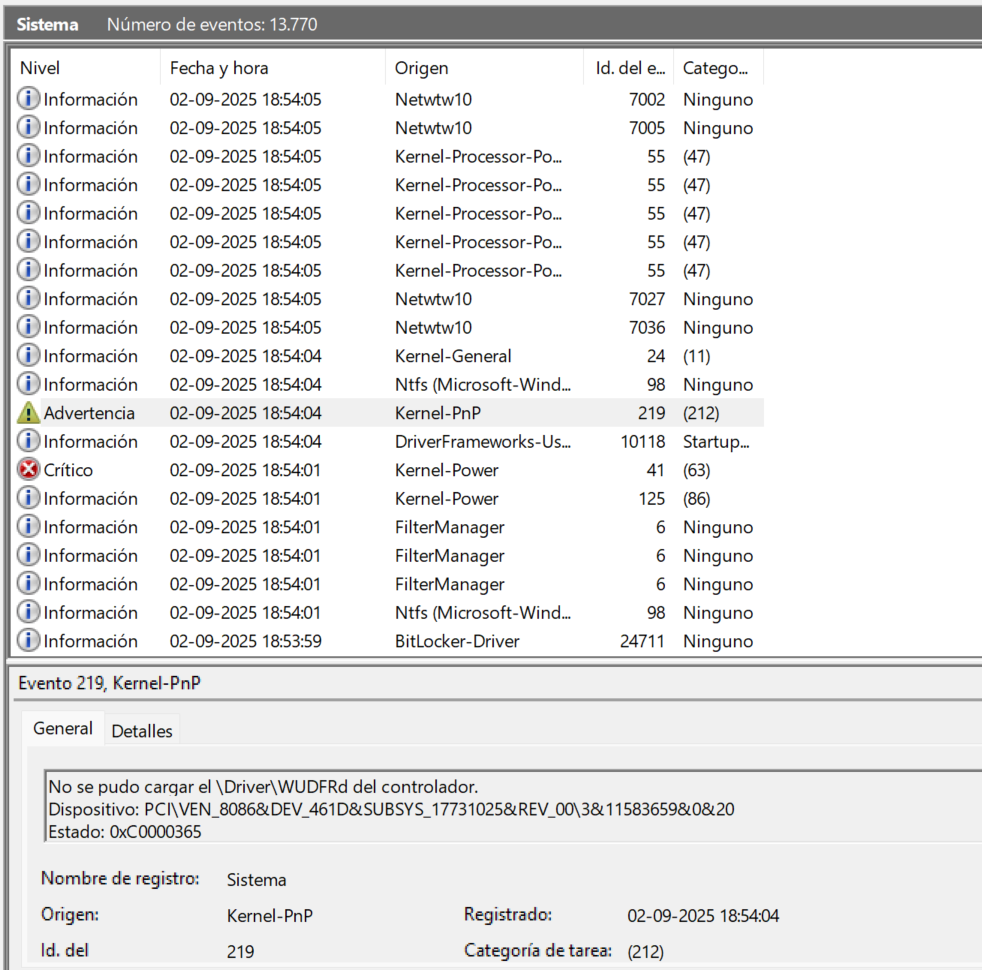982x970 pixels.
Task: Click event ID 125 cell
Action: click(651, 499)
